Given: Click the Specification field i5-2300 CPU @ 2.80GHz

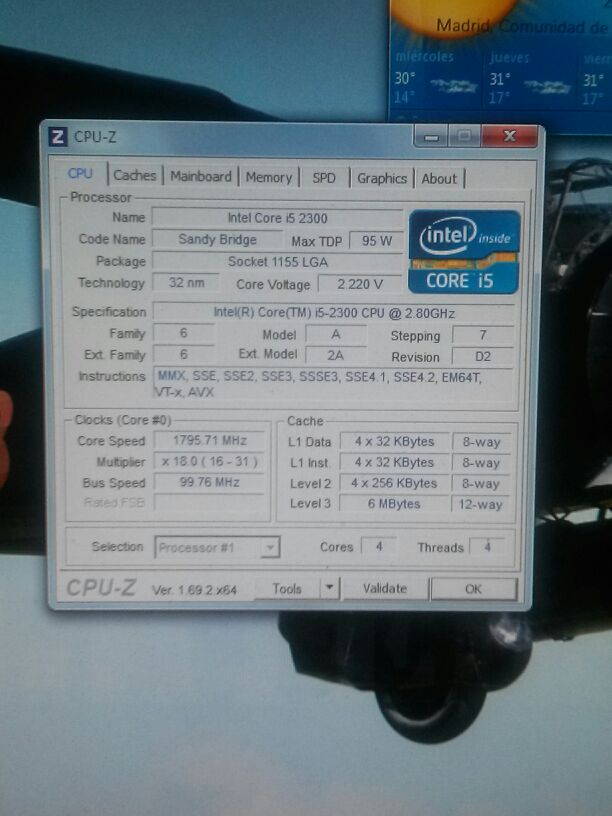Looking at the screenshot, I should tap(333, 313).
